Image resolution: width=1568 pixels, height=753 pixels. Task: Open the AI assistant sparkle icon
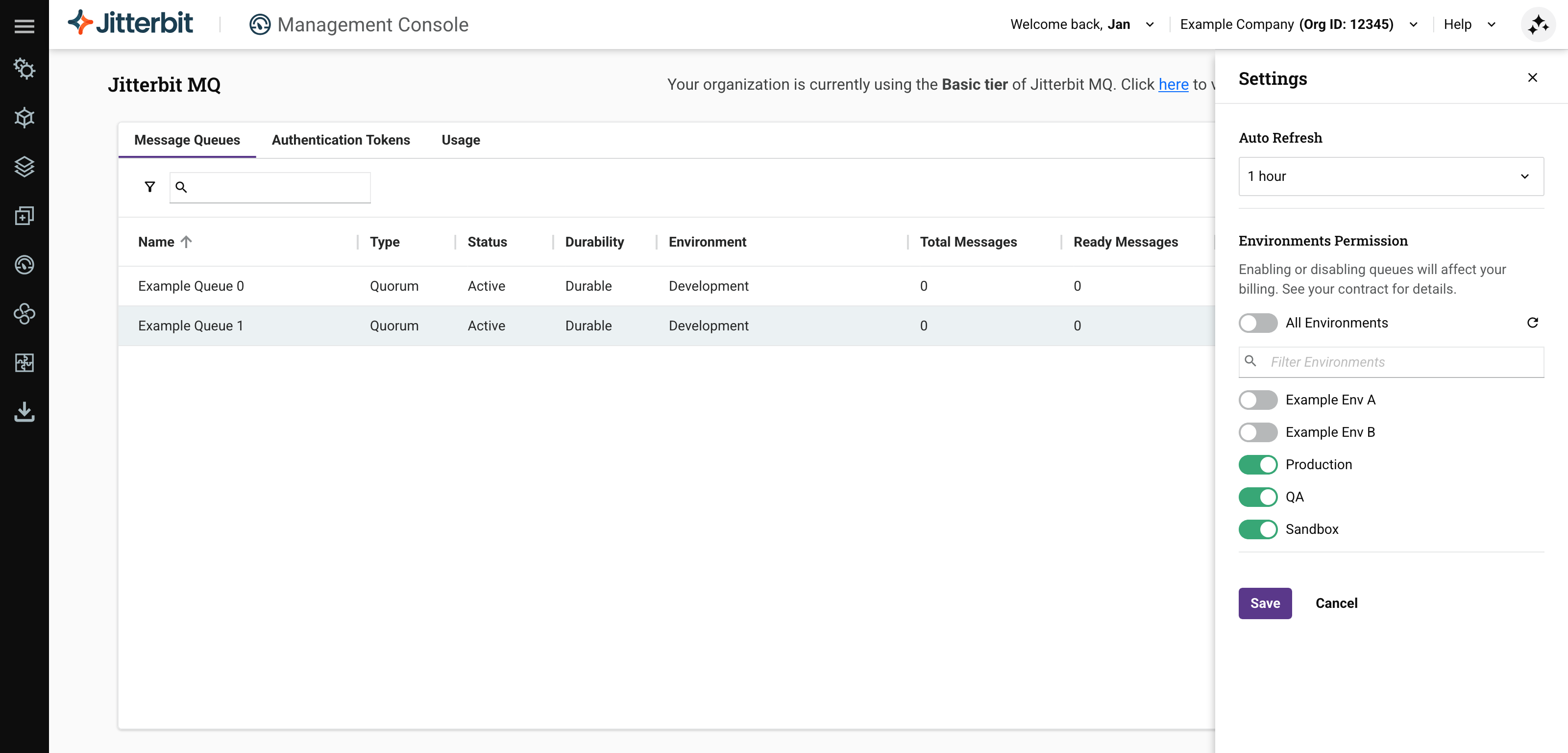(x=1538, y=25)
